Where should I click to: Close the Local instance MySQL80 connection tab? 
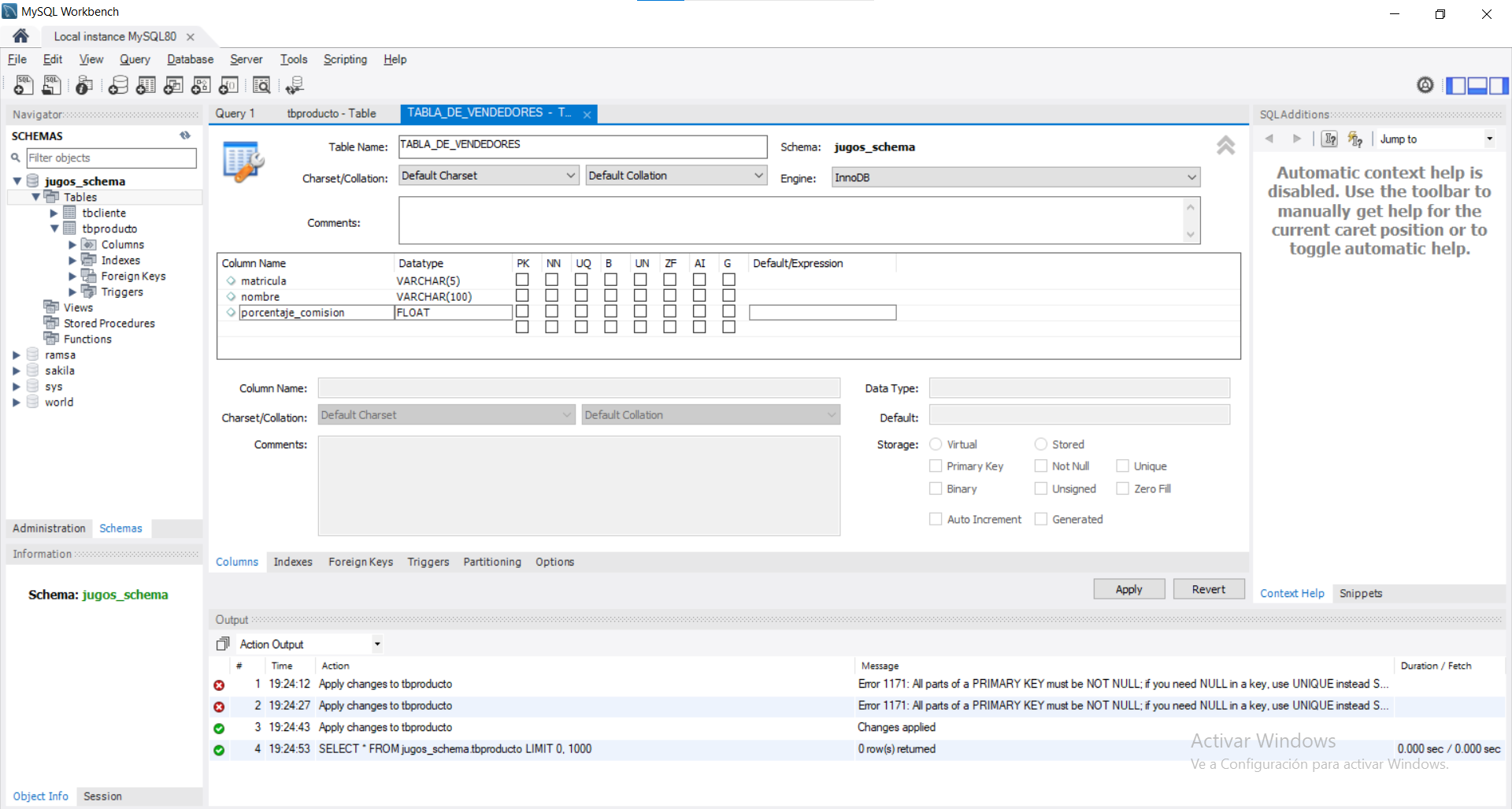click(x=190, y=36)
